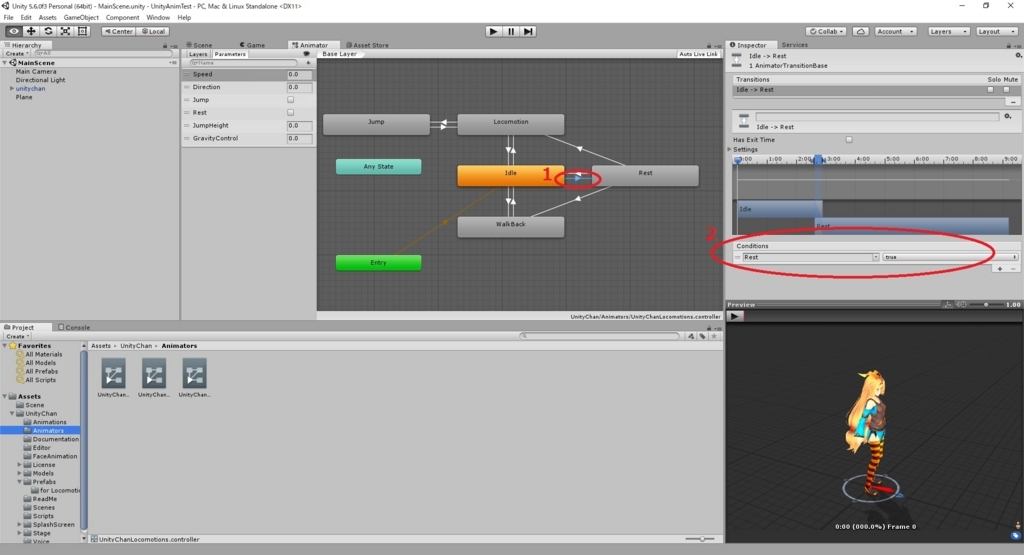The height and width of the screenshot is (555, 1024).
Task: Switch to the Console tab
Action: (74, 327)
